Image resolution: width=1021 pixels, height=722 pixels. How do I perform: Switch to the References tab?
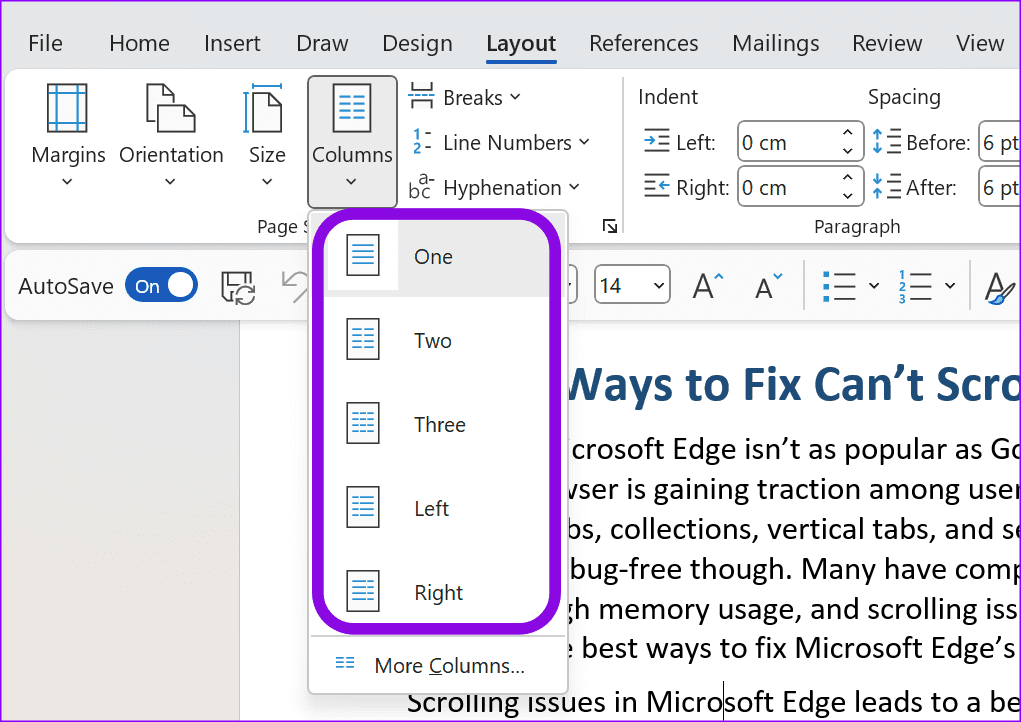click(643, 44)
